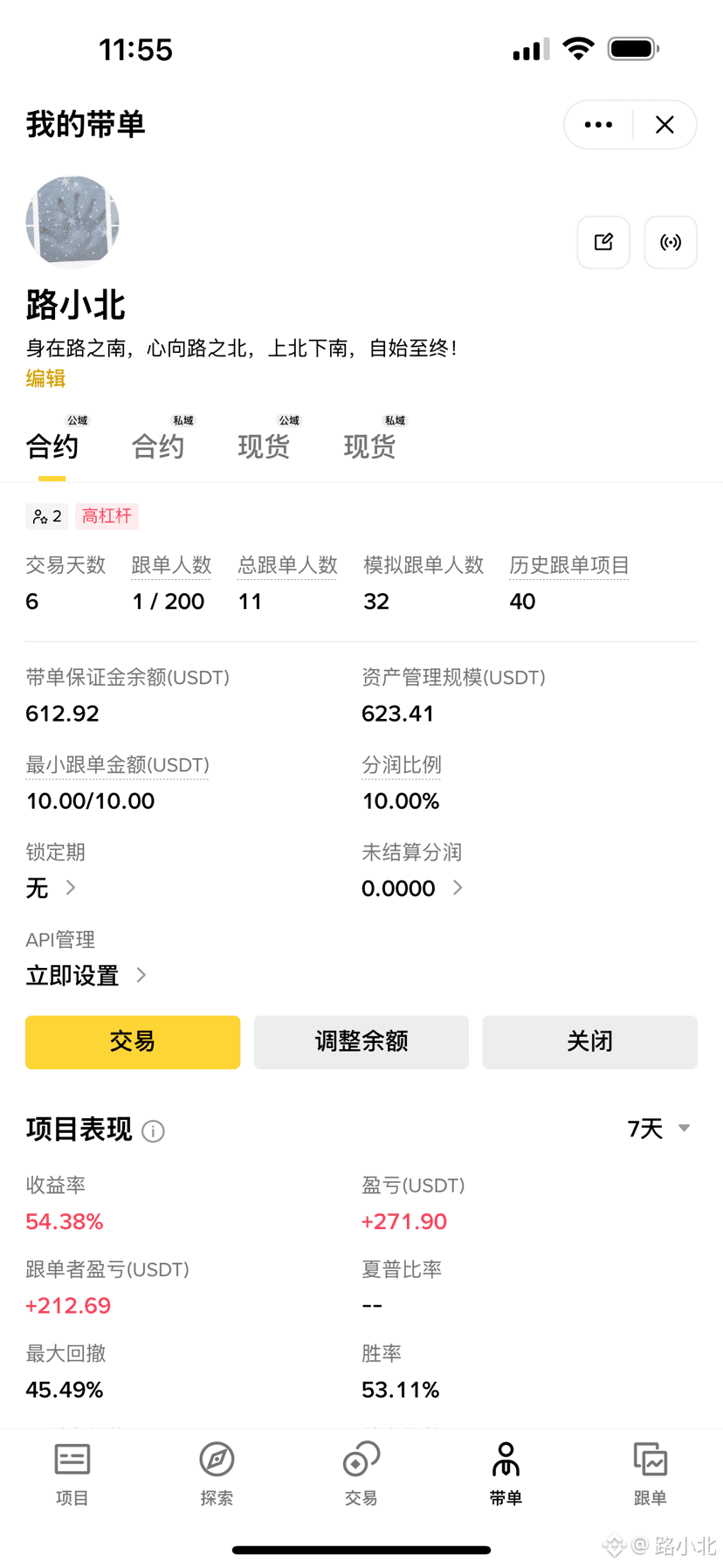Open the three-dot more options menu
The height and width of the screenshot is (1568, 723).
[x=598, y=125]
